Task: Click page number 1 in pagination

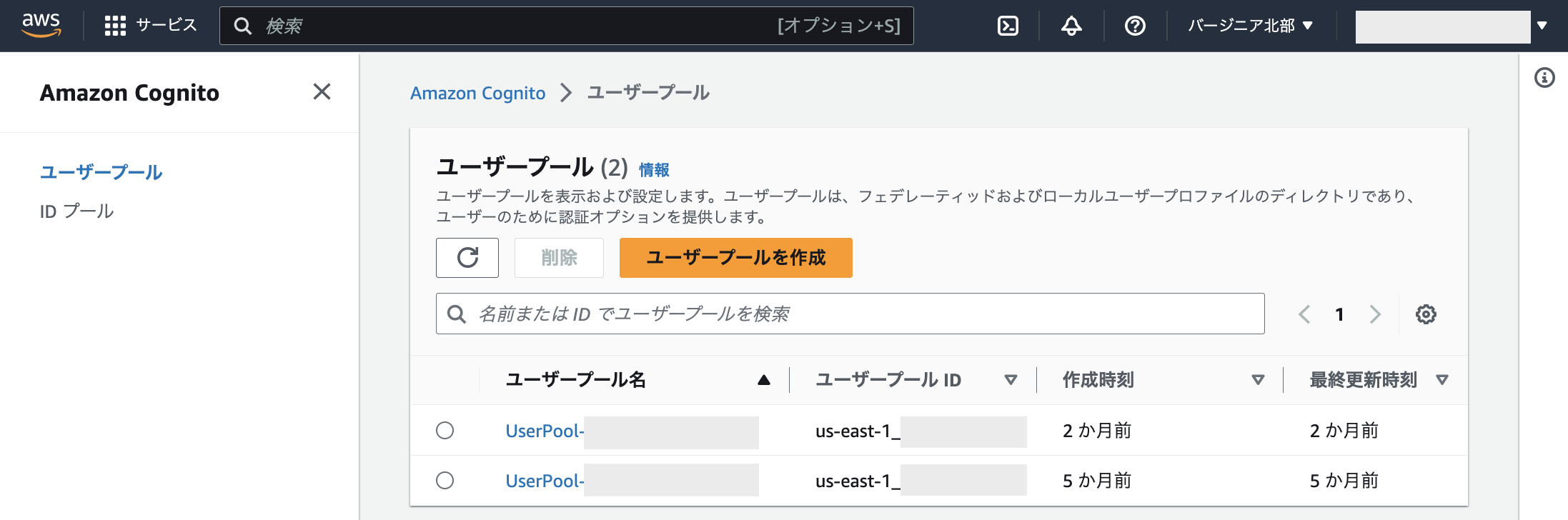Action: point(1339,314)
